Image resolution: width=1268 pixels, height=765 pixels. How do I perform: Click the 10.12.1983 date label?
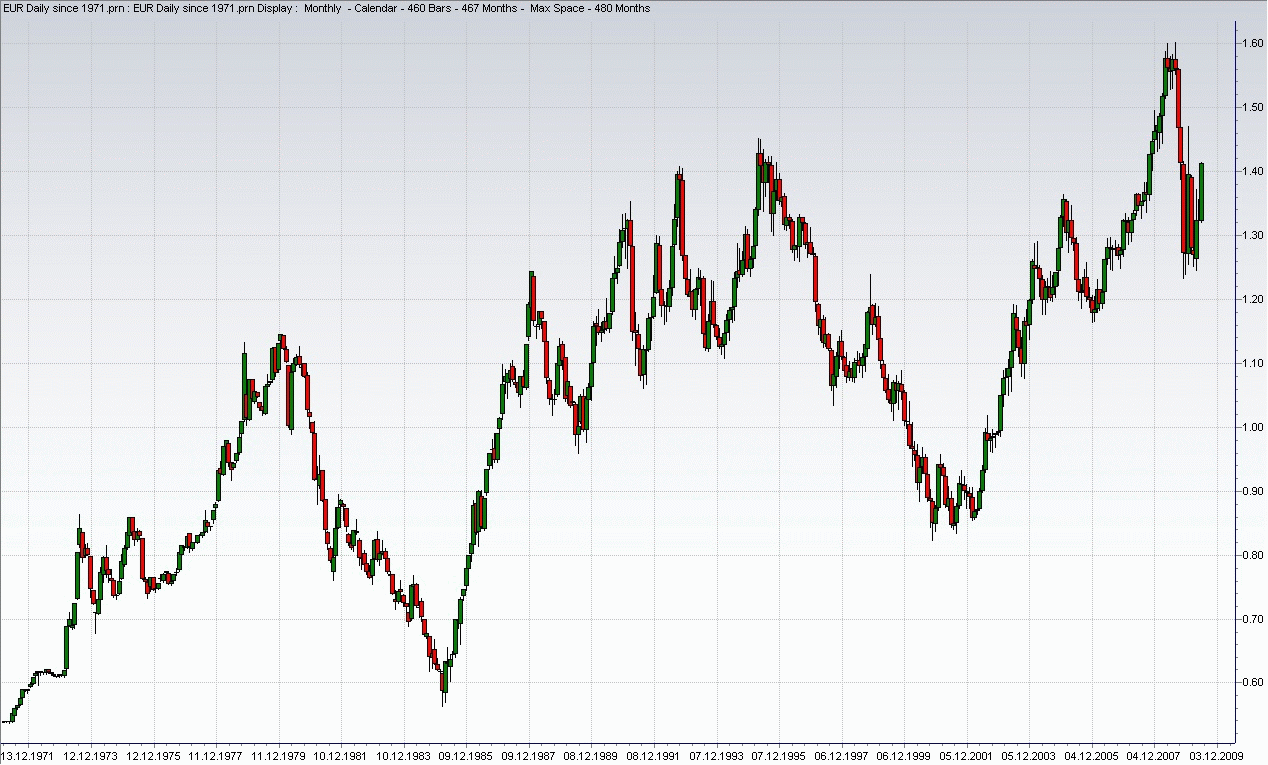pos(403,756)
